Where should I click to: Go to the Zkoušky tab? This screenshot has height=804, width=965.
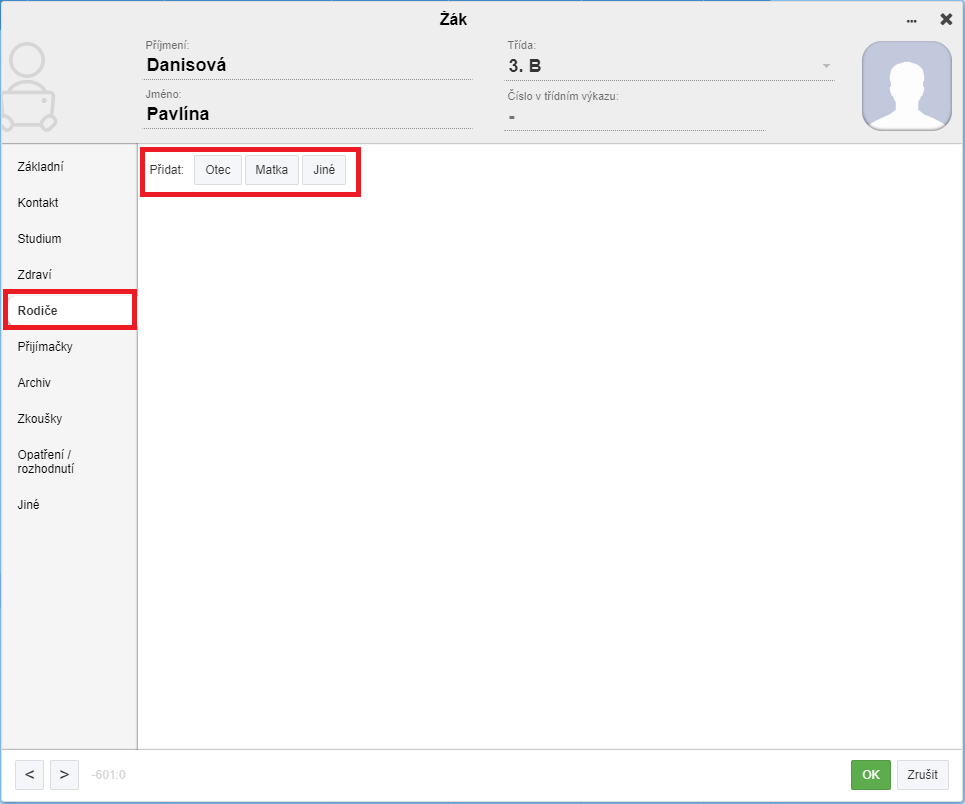[40, 419]
